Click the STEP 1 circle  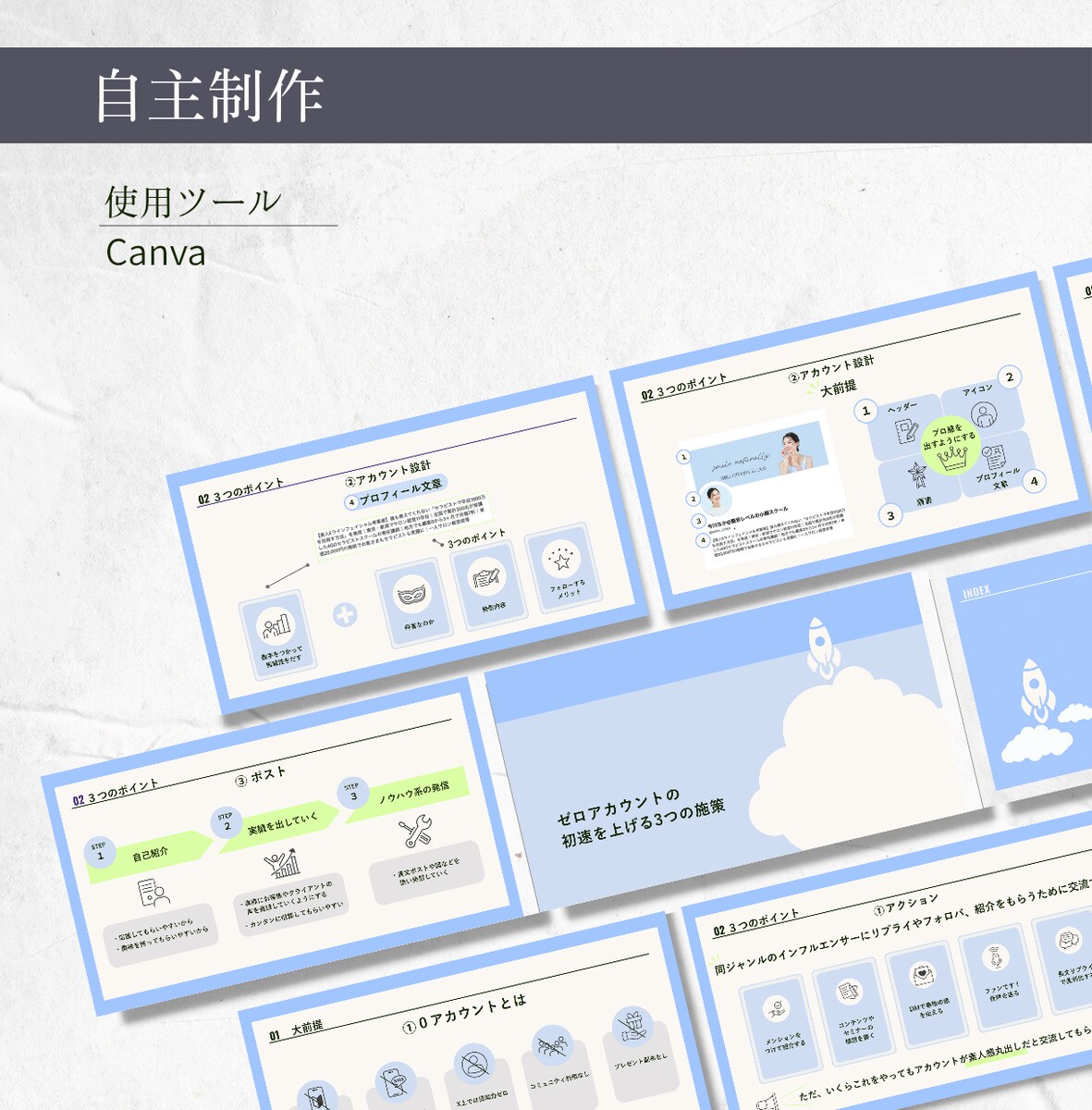click(x=100, y=854)
